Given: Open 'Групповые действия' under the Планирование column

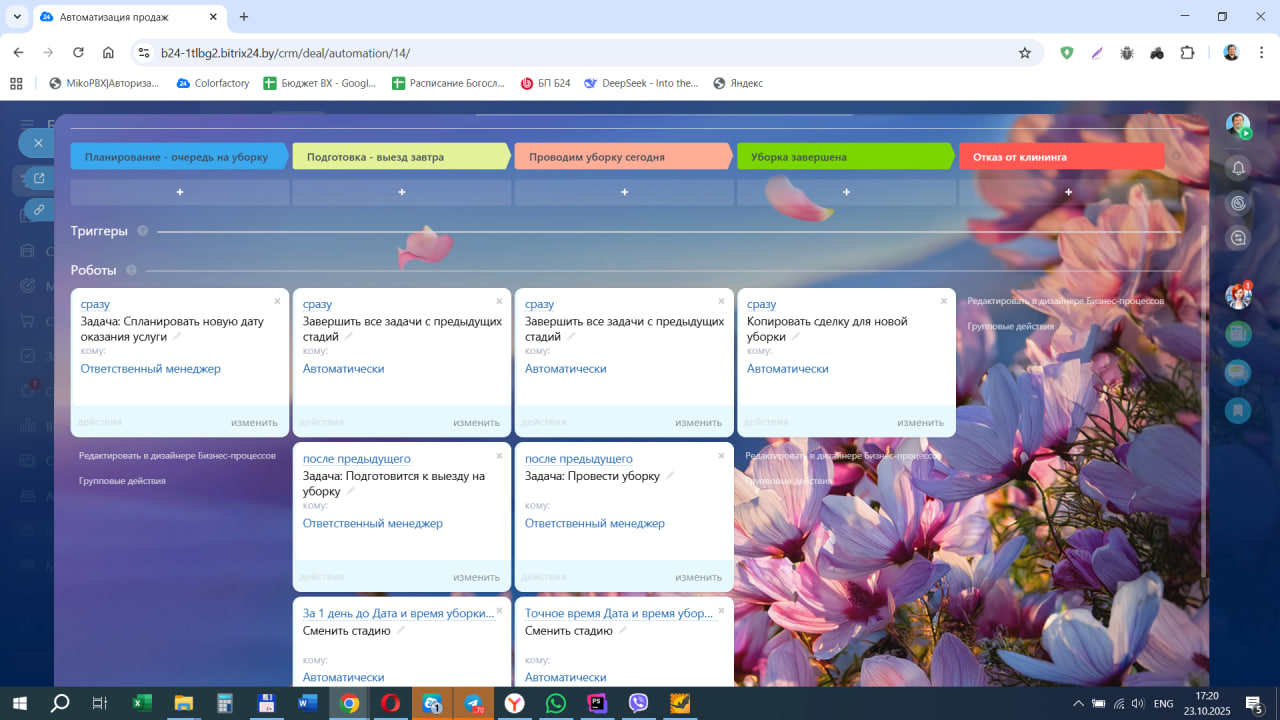Looking at the screenshot, I should pyautogui.click(x=122, y=481).
